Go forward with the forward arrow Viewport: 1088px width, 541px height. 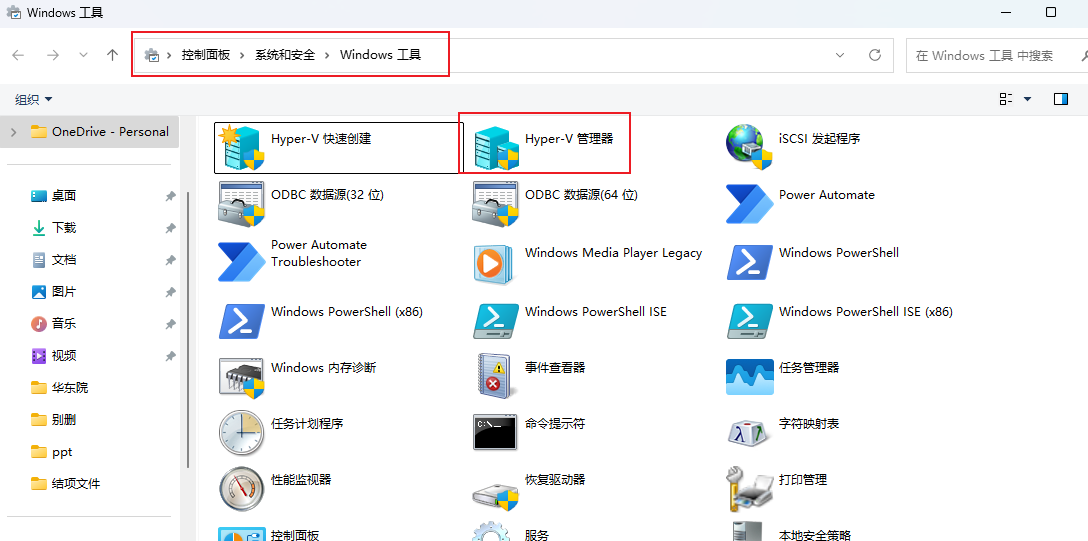click(53, 55)
